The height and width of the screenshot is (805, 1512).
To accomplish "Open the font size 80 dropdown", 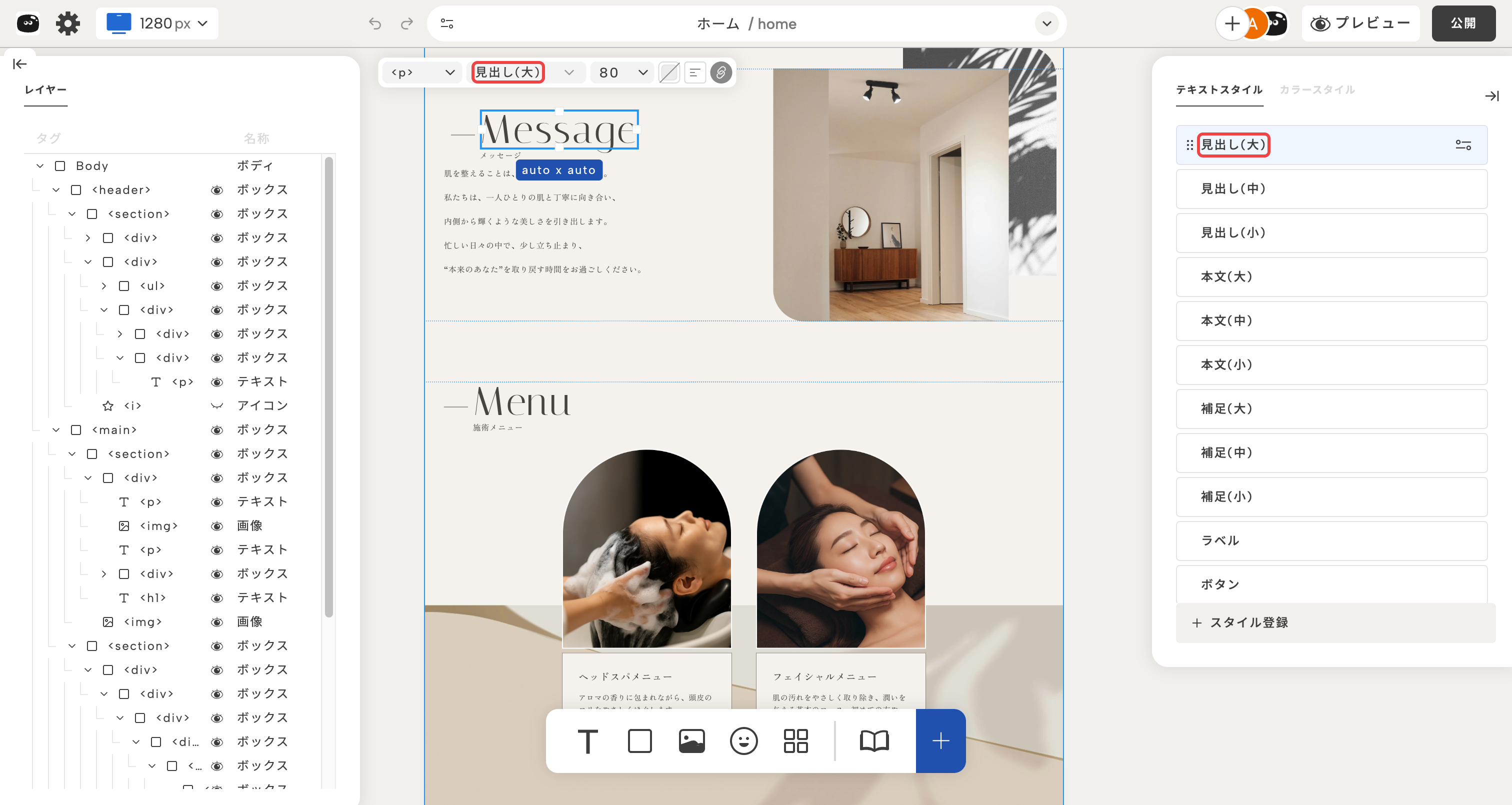I will coord(622,72).
